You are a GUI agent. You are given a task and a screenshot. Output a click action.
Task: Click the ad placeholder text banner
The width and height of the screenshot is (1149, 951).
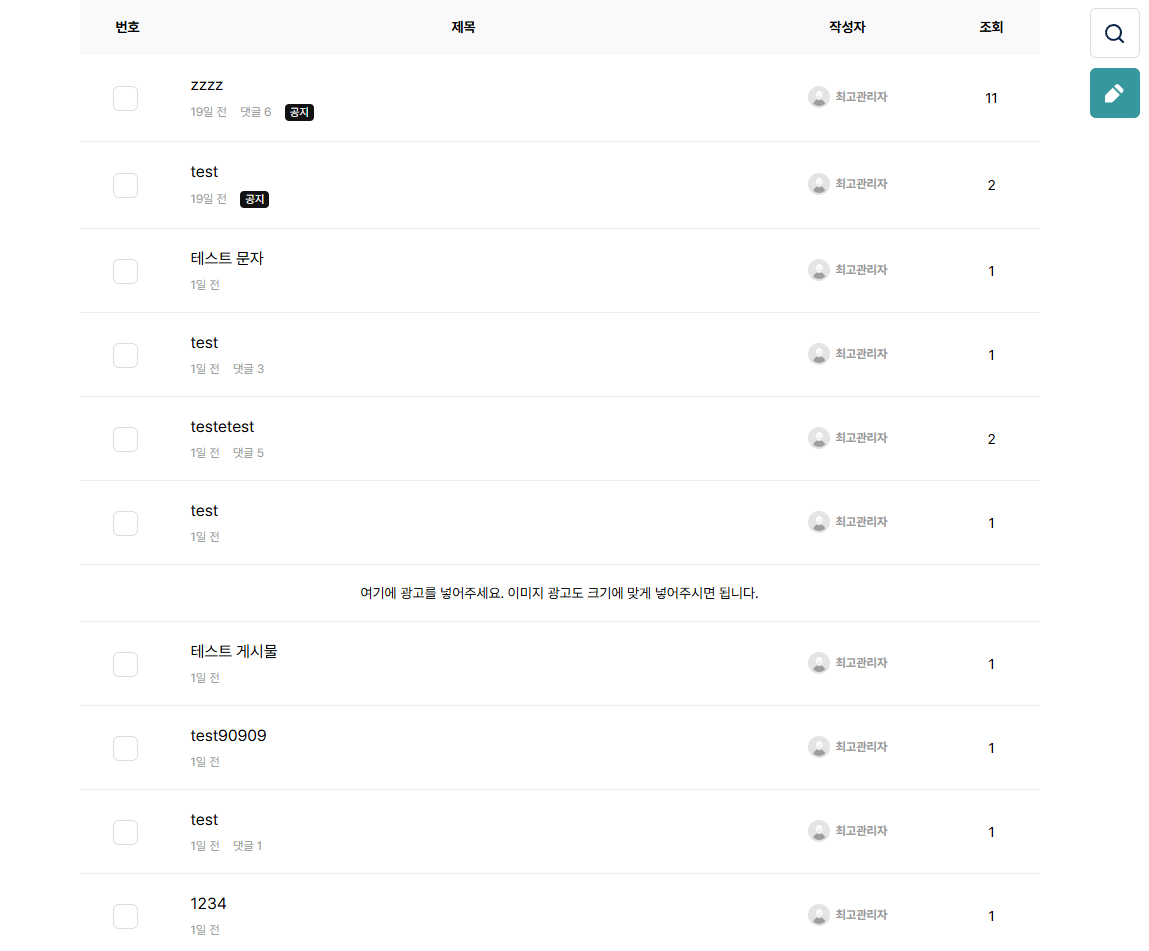(559, 593)
